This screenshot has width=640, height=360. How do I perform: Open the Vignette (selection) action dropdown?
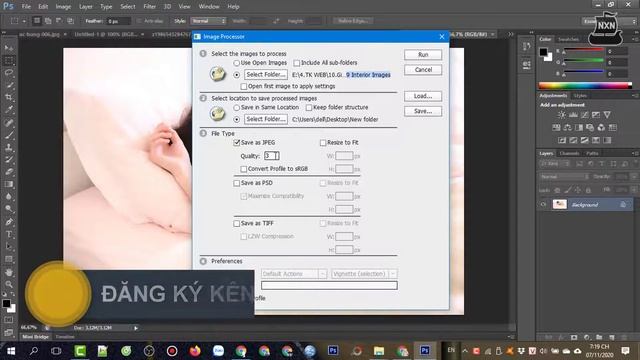click(x=364, y=273)
